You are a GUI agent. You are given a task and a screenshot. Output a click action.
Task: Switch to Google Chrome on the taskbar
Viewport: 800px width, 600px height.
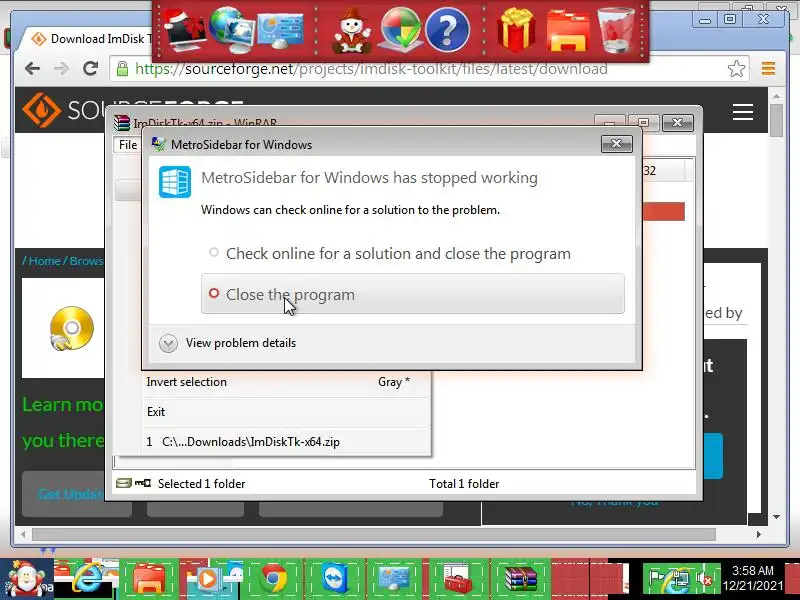273,579
